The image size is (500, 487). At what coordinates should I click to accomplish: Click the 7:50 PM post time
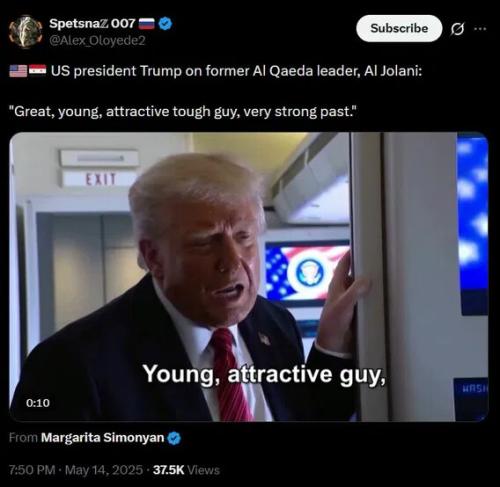point(32,470)
